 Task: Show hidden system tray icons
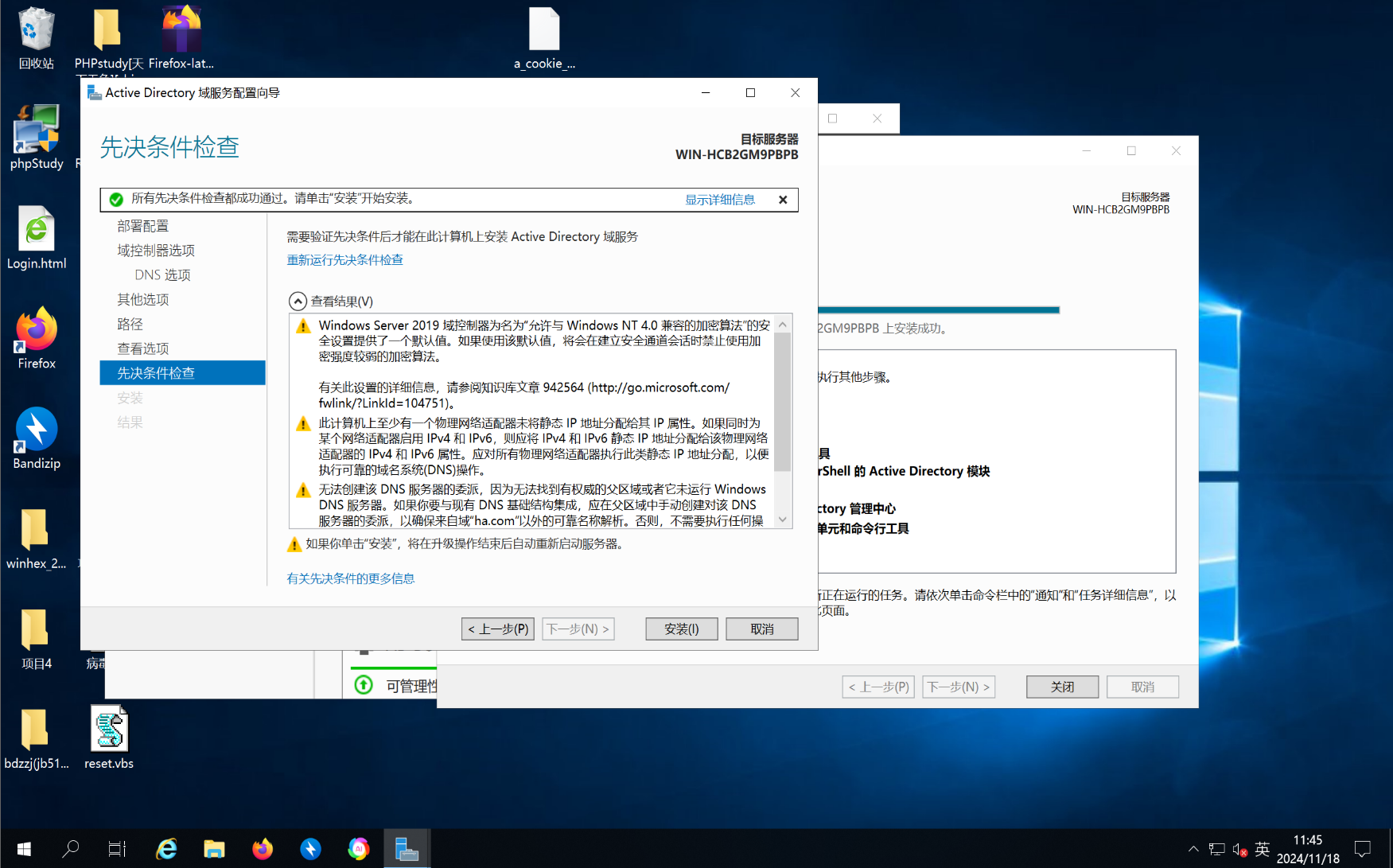1193,849
